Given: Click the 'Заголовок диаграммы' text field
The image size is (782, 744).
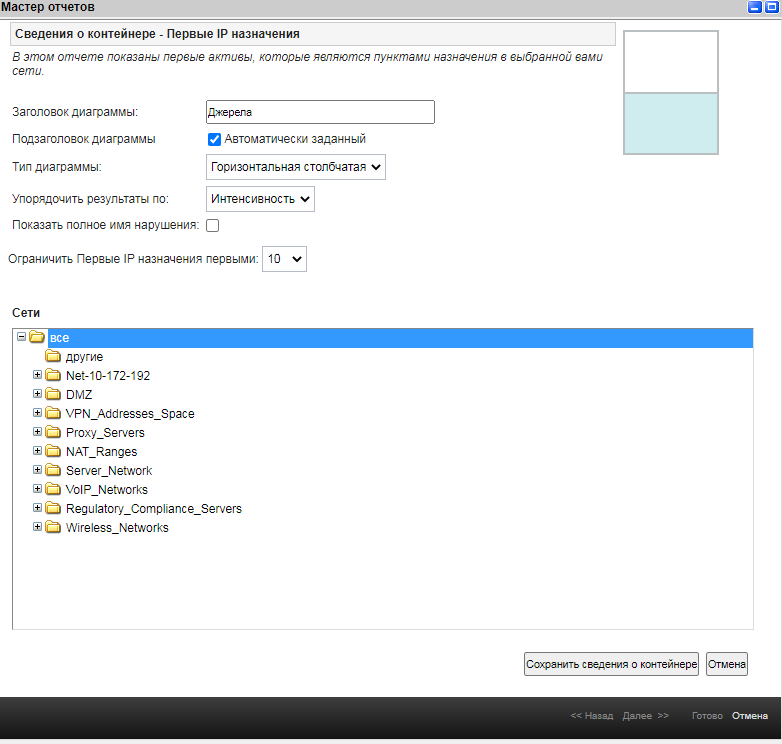Looking at the screenshot, I should (320, 112).
